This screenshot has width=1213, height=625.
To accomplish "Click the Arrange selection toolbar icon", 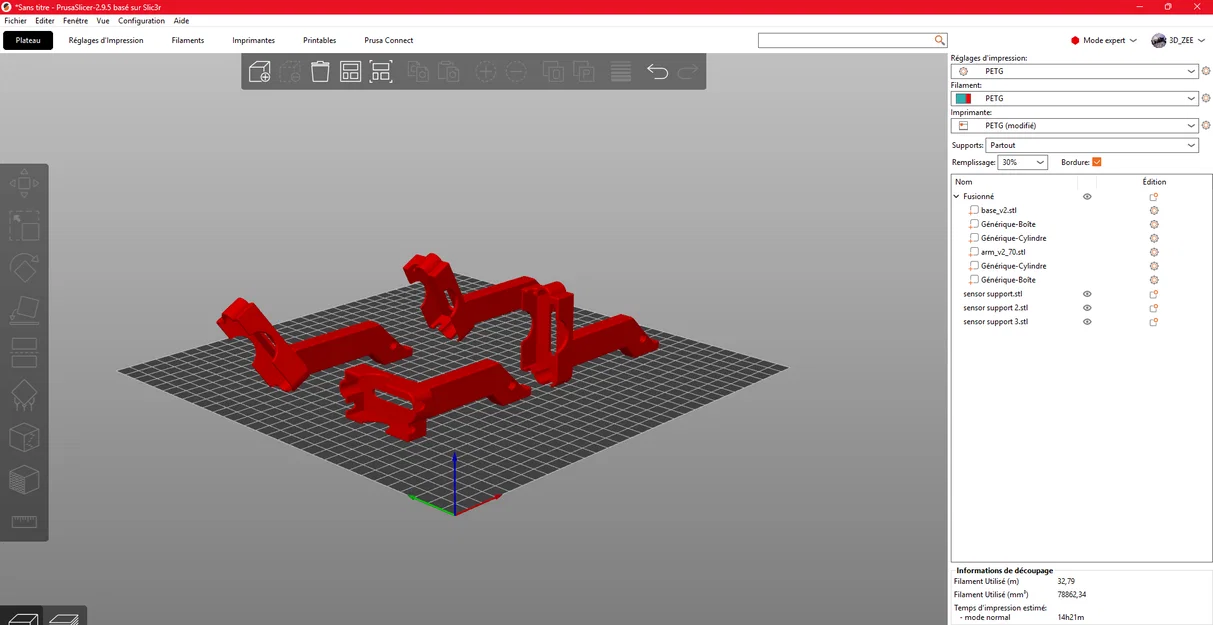I will click(x=381, y=71).
